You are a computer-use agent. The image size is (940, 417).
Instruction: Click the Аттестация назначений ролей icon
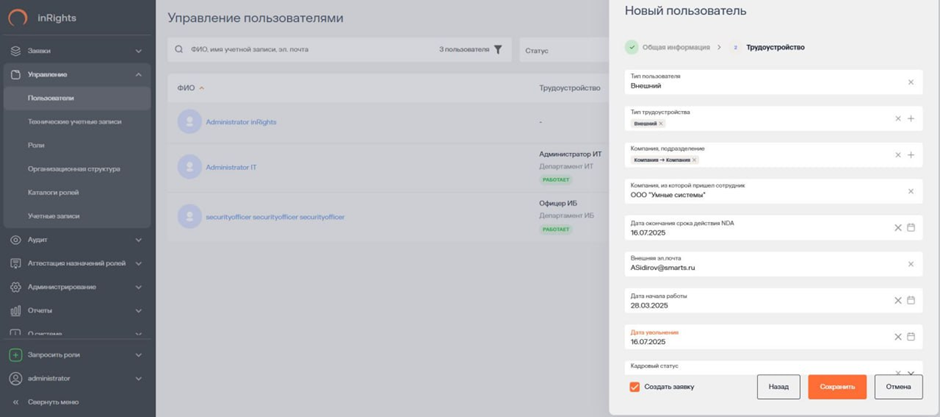pos(16,263)
